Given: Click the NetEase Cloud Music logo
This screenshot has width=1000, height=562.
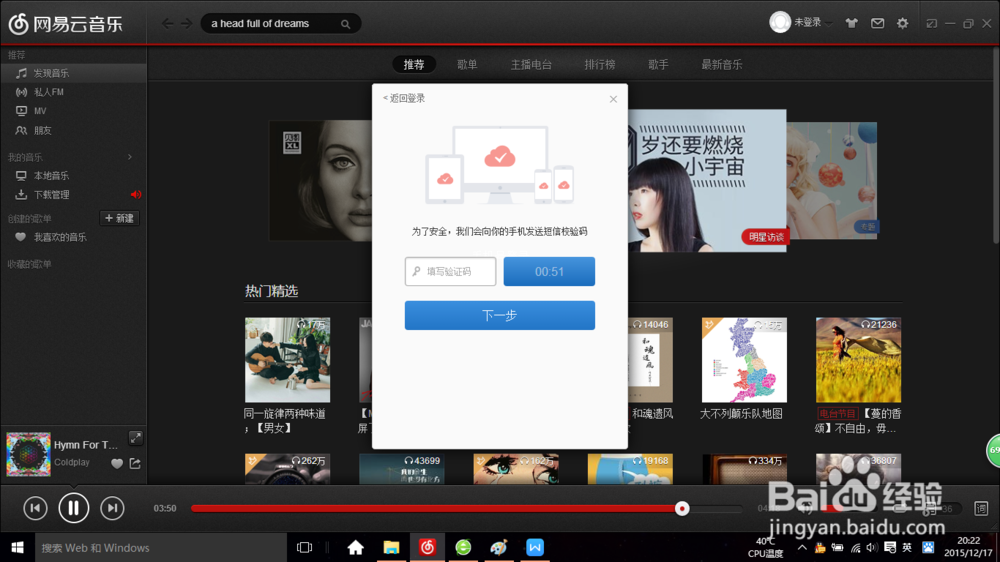Looking at the screenshot, I should 64,24.
